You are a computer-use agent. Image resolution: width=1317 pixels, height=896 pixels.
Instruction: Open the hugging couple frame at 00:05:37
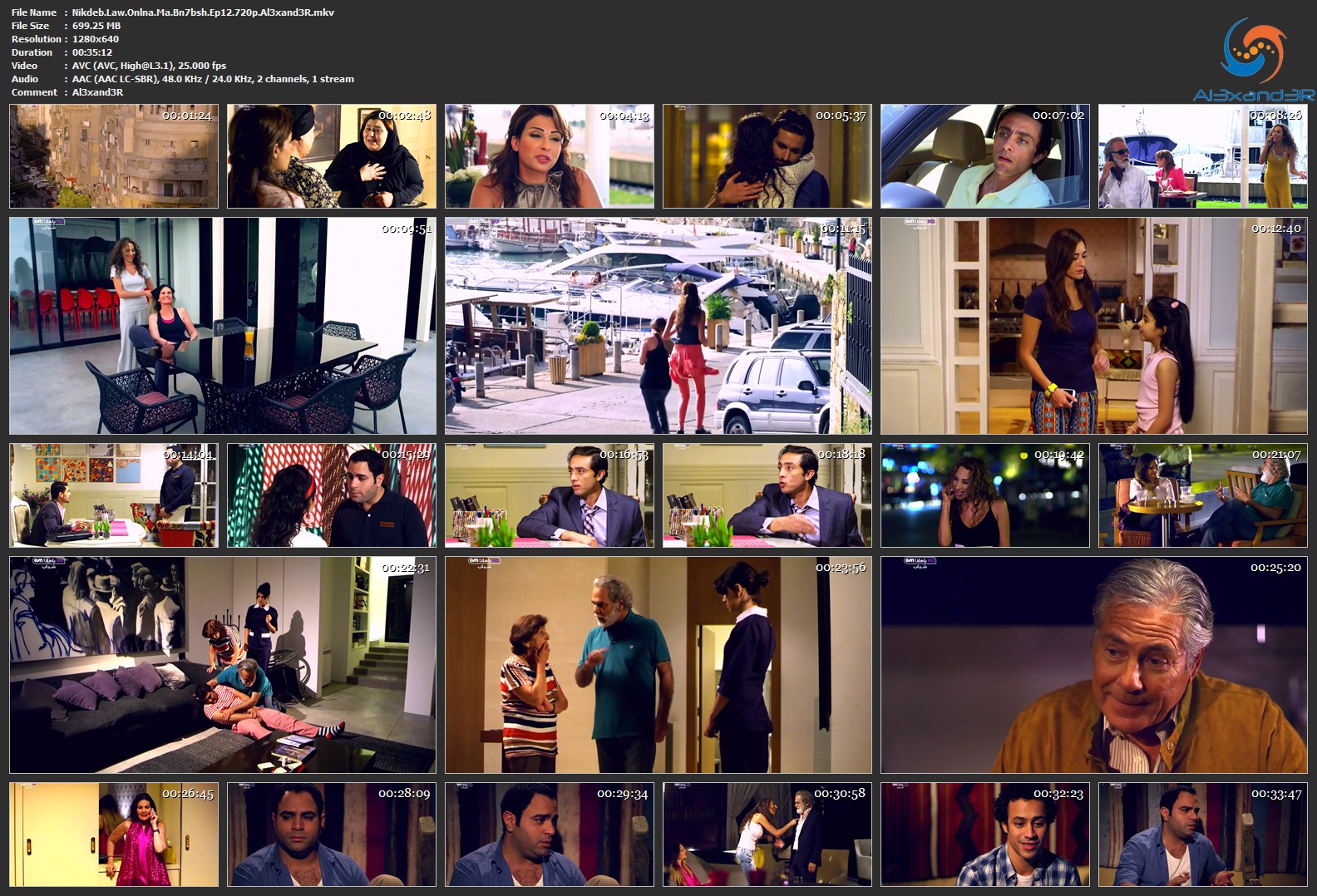(767, 156)
